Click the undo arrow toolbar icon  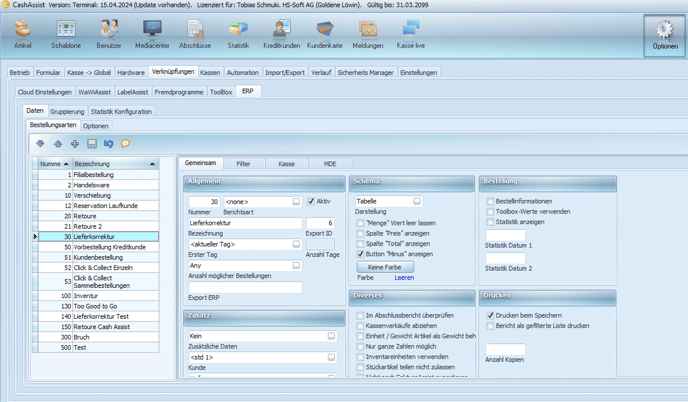coord(108,144)
